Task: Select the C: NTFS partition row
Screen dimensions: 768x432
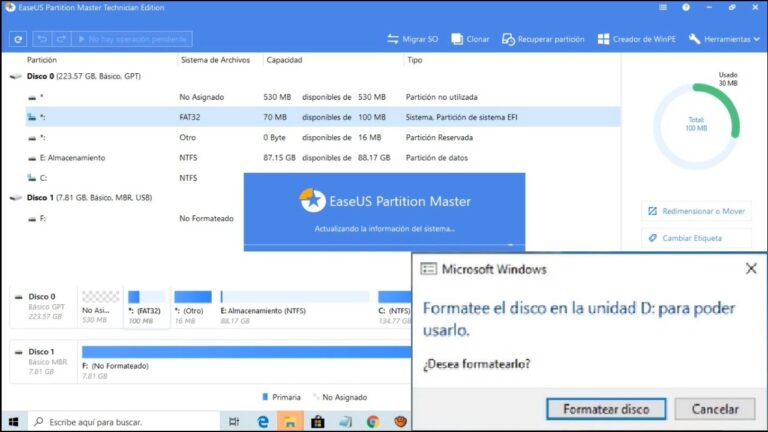Action: 135,178
